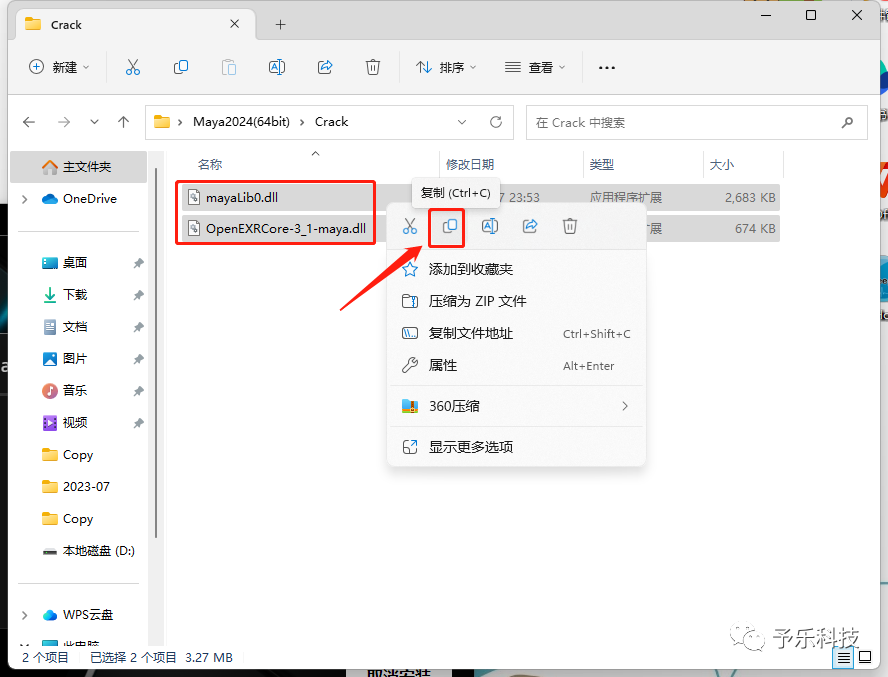The height and width of the screenshot is (677, 888).
Task: Open the 360压缩 menu entry
Action: coord(516,406)
